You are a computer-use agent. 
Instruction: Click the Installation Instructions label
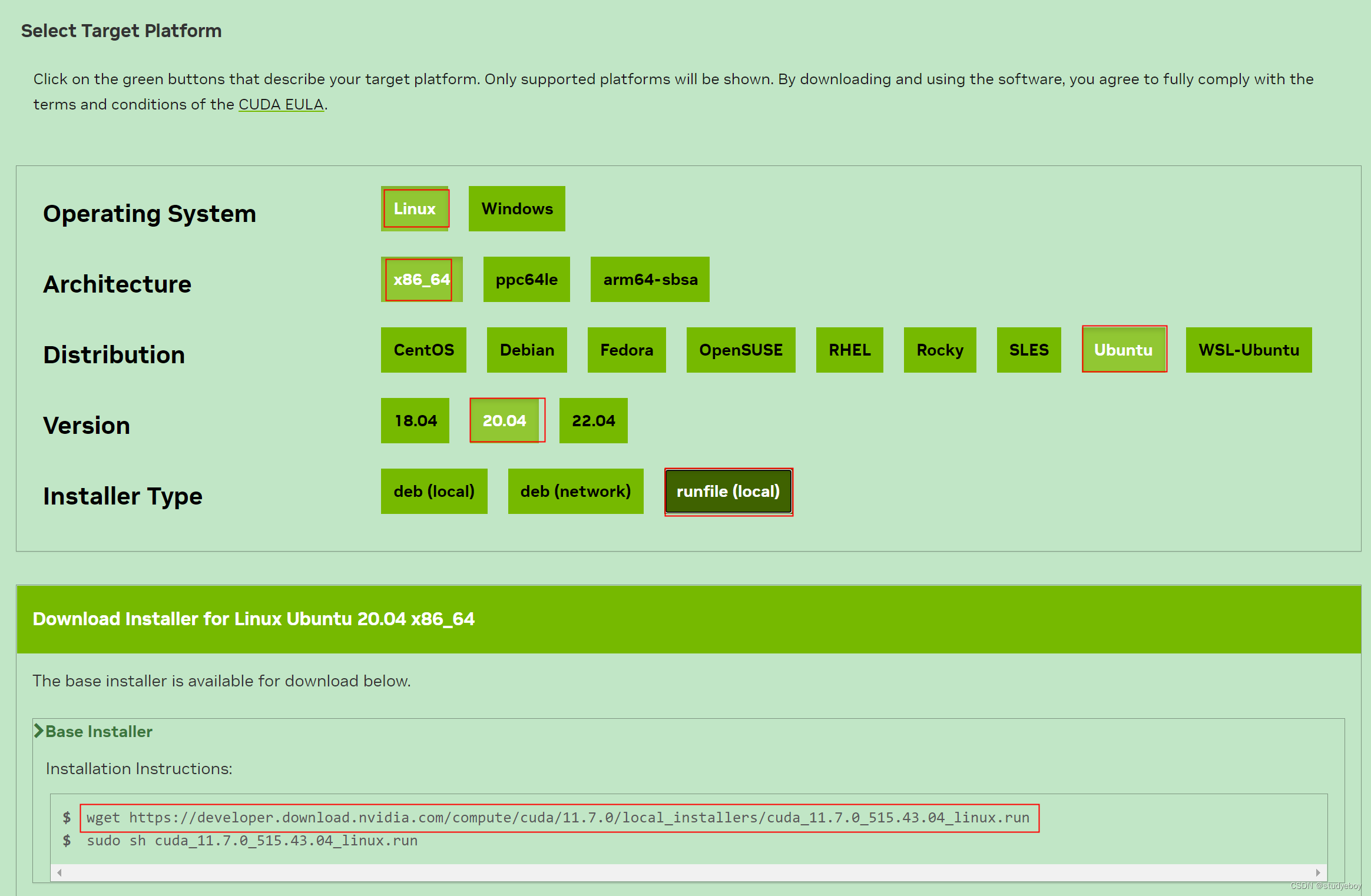tap(139, 769)
